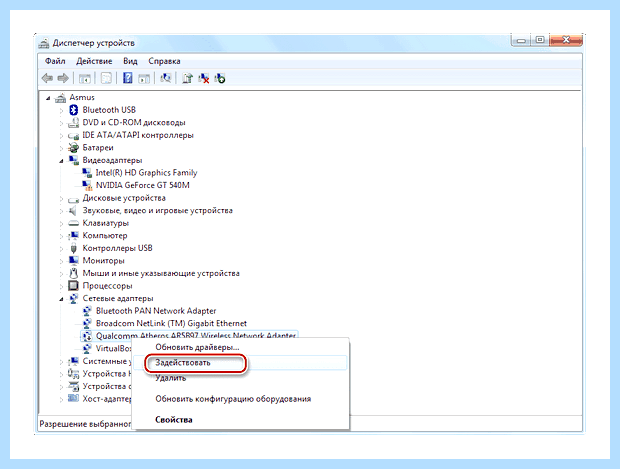Click the Update driver software toolbar icon
The width and height of the screenshot is (620, 469).
[x=187, y=78]
